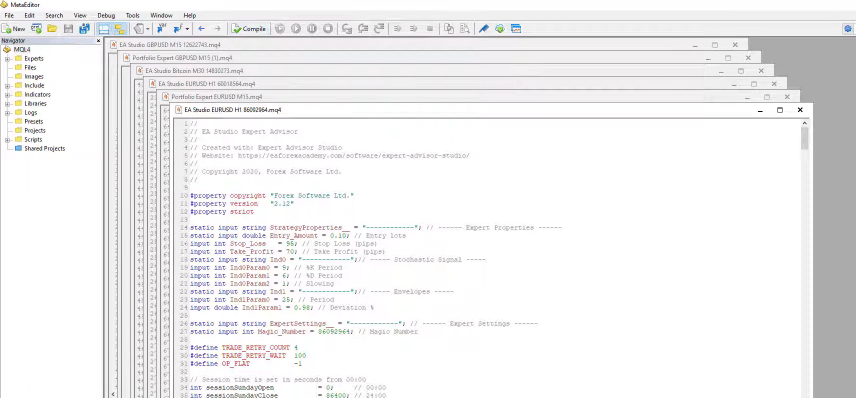Select the MQL4 root node
The width and height of the screenshot is (856, 398).
[22, 50]
